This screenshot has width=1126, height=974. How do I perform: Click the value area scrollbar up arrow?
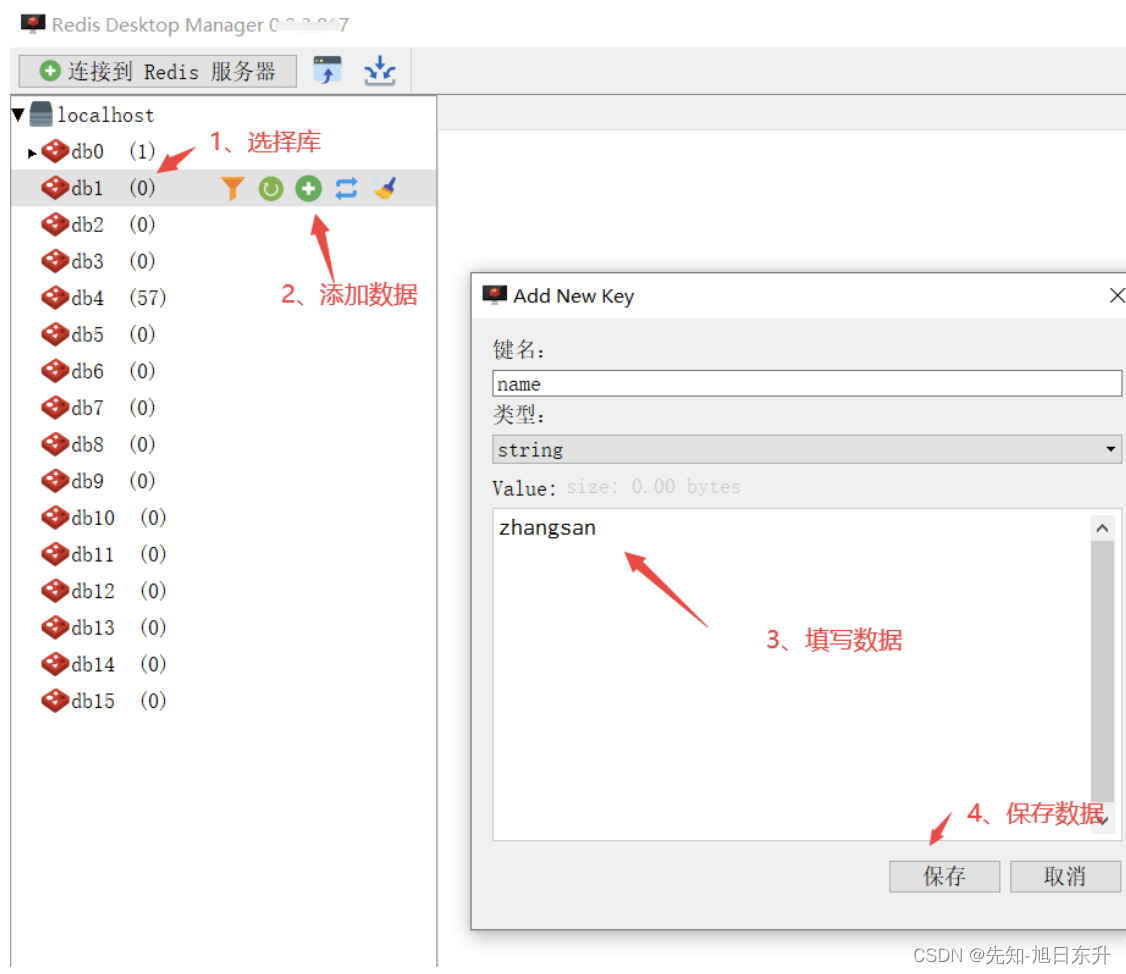1102,529
